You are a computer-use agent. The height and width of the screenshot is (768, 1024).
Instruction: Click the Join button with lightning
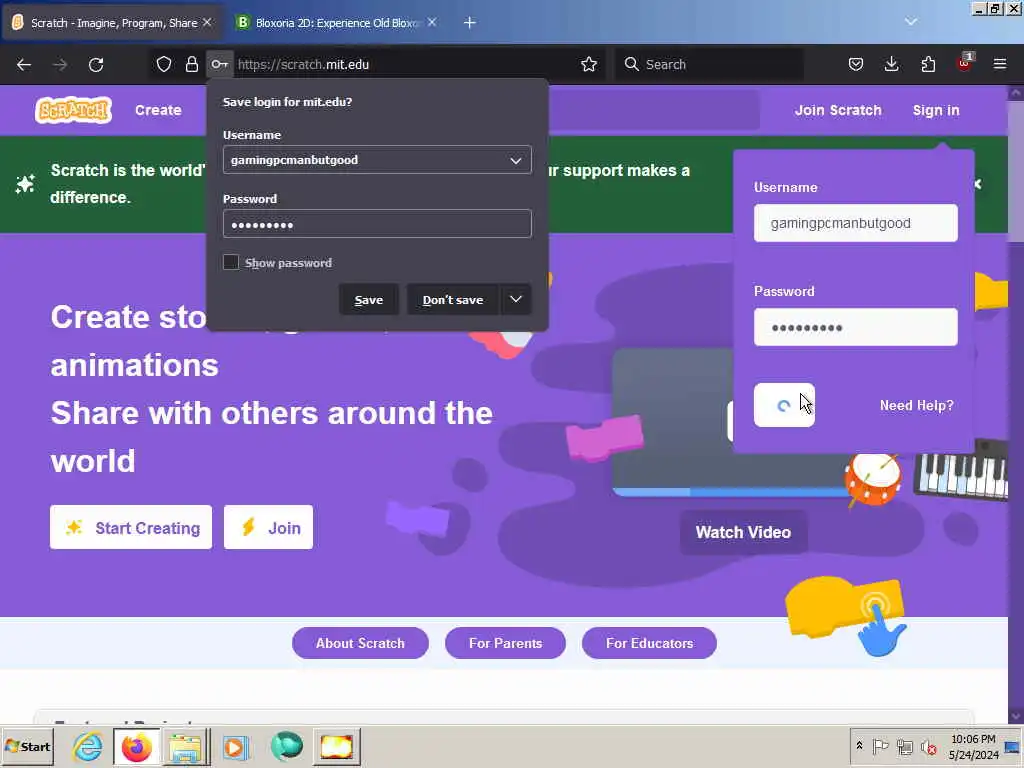(268, 527)
